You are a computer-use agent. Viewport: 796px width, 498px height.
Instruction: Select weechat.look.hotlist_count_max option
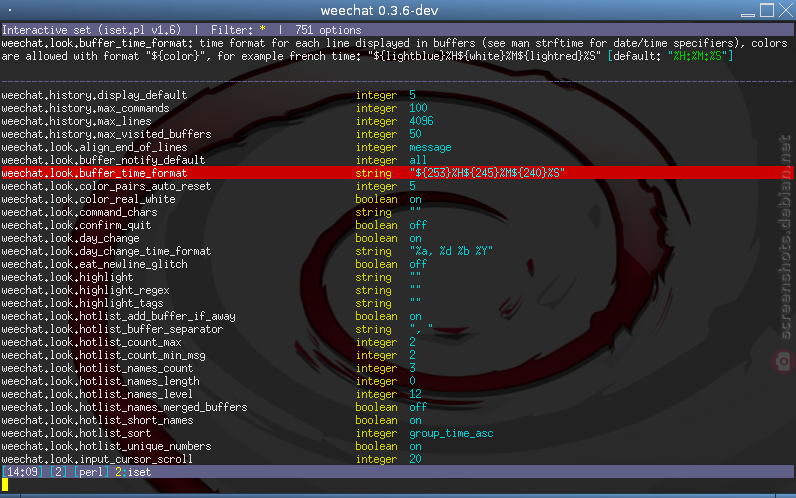[398, 343]
